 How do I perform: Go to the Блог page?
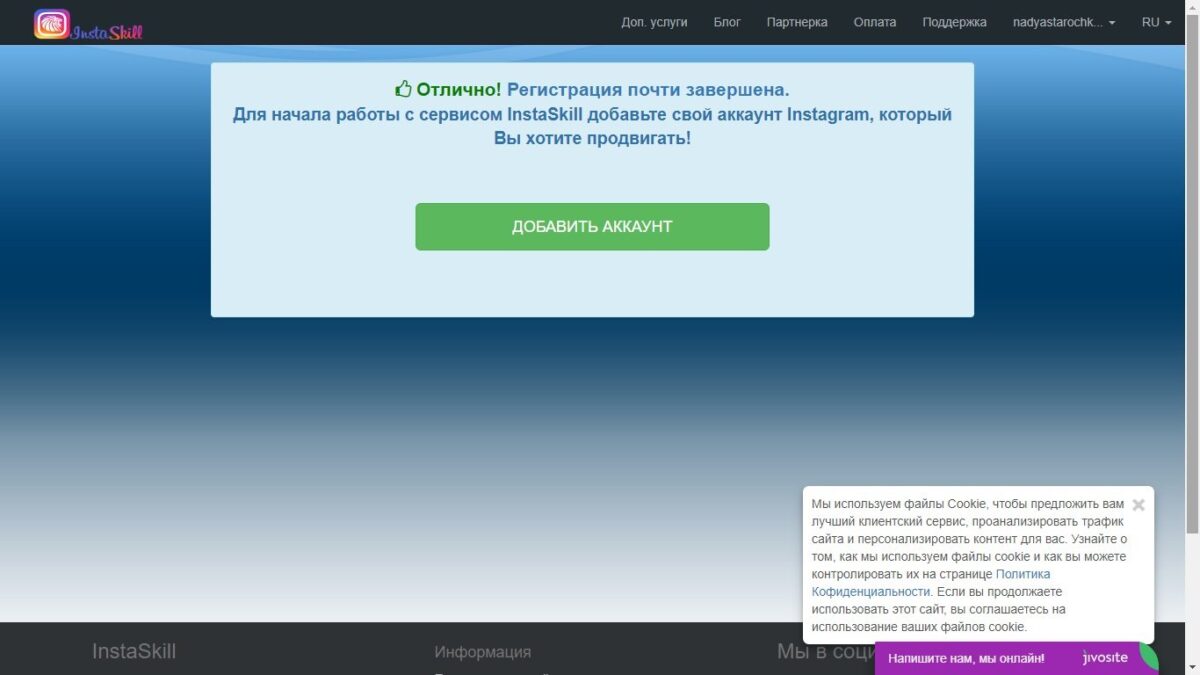727,22
